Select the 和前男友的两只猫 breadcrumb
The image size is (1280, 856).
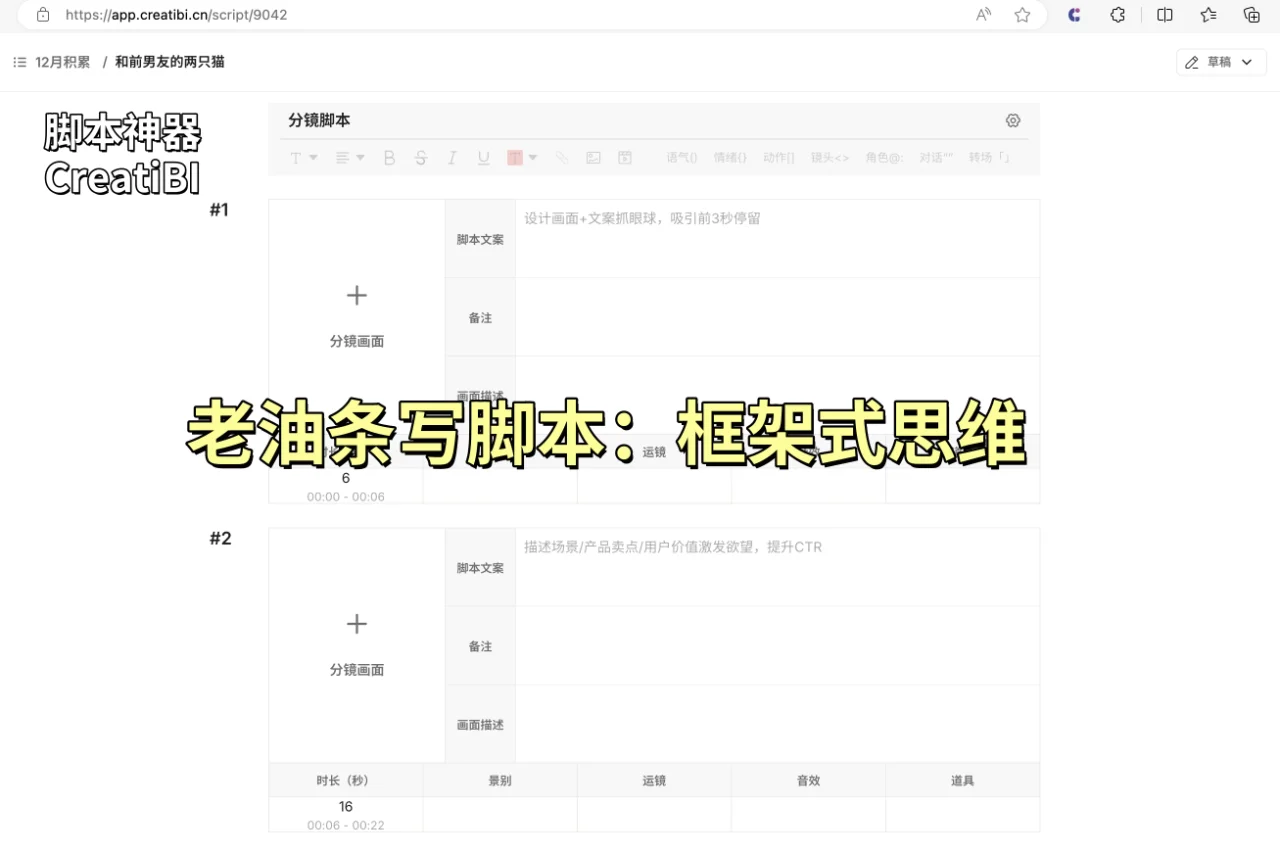169,61
